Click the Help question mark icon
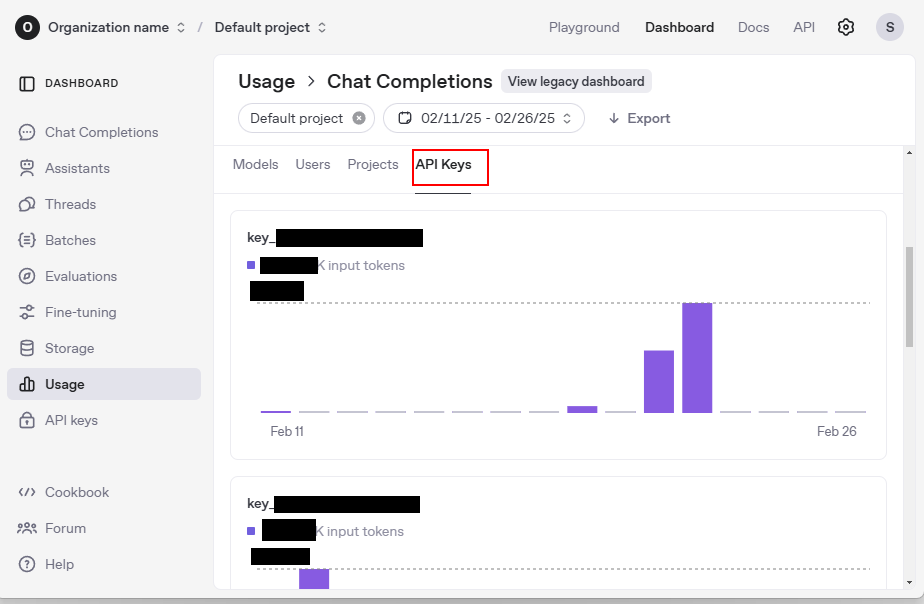This screenshot has width=924, height=604. [x=27, y=564]
